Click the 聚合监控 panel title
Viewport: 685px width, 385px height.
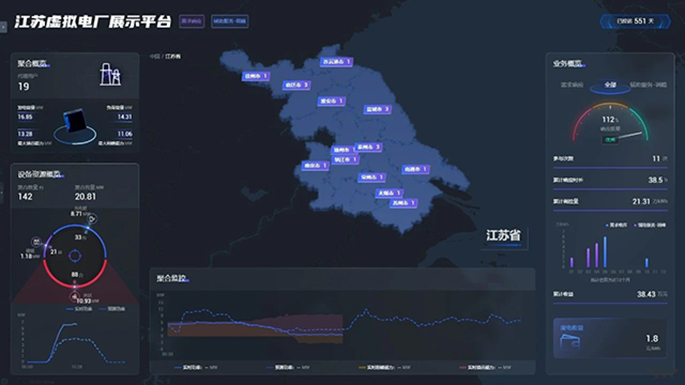(x=171, y=278)
